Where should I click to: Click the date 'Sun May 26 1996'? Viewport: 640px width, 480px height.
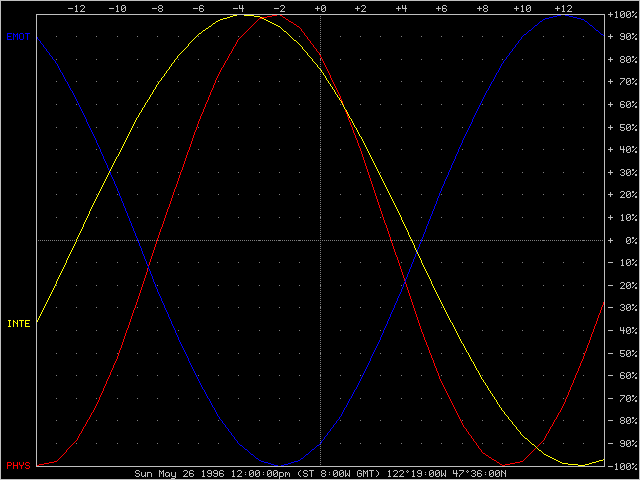pyautogui.click(x=180, y=474)
